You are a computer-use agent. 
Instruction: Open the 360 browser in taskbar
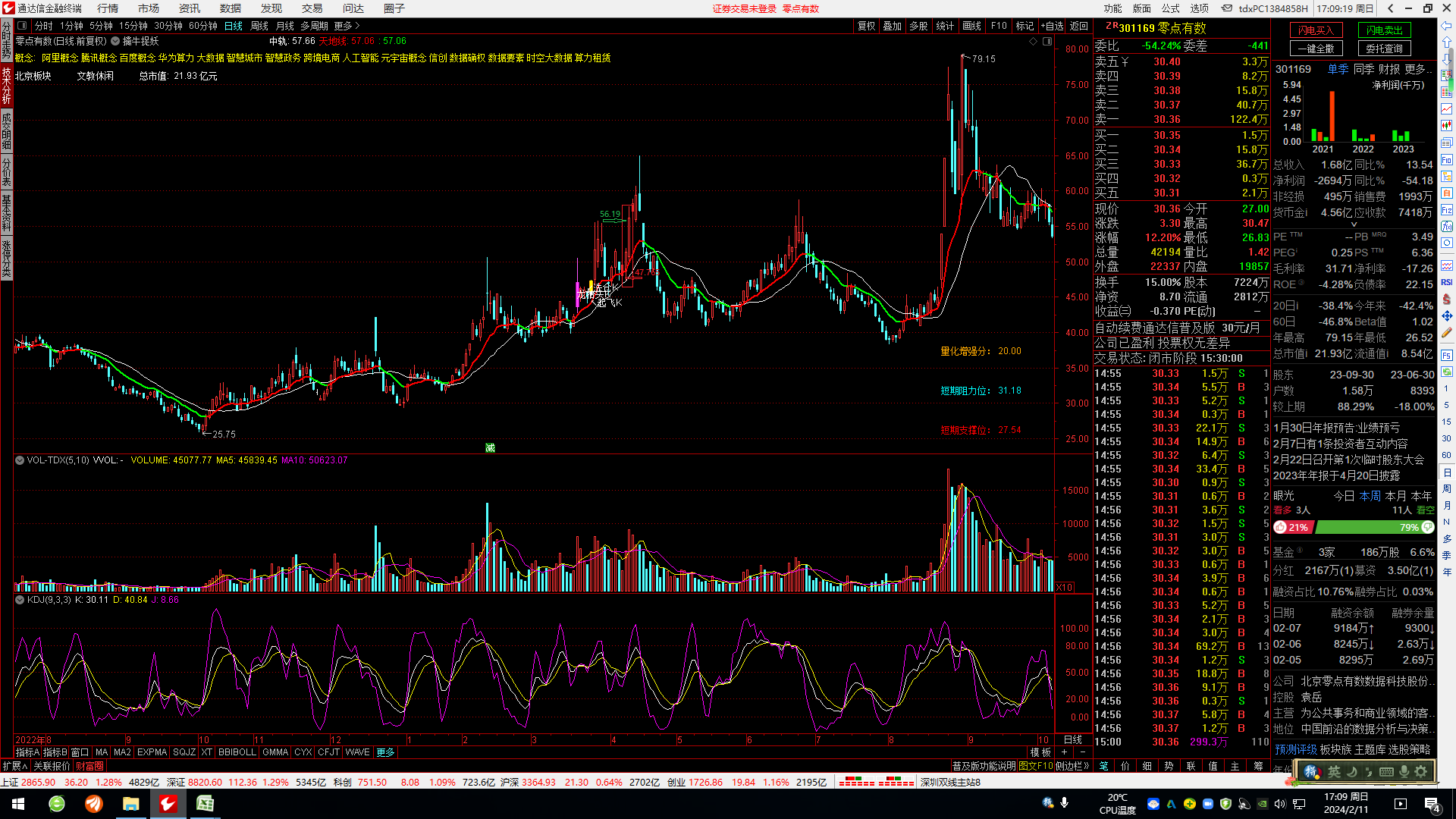pos(57,804)
